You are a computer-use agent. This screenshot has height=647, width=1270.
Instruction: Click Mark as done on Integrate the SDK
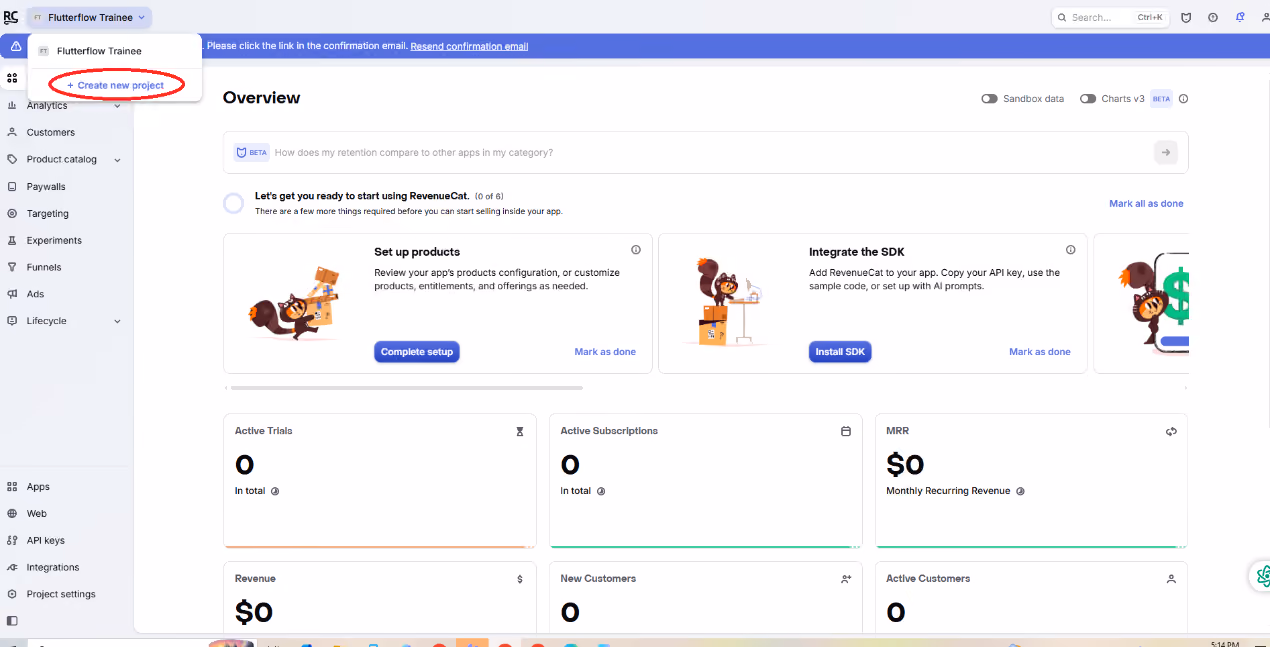coord(1039,352)
